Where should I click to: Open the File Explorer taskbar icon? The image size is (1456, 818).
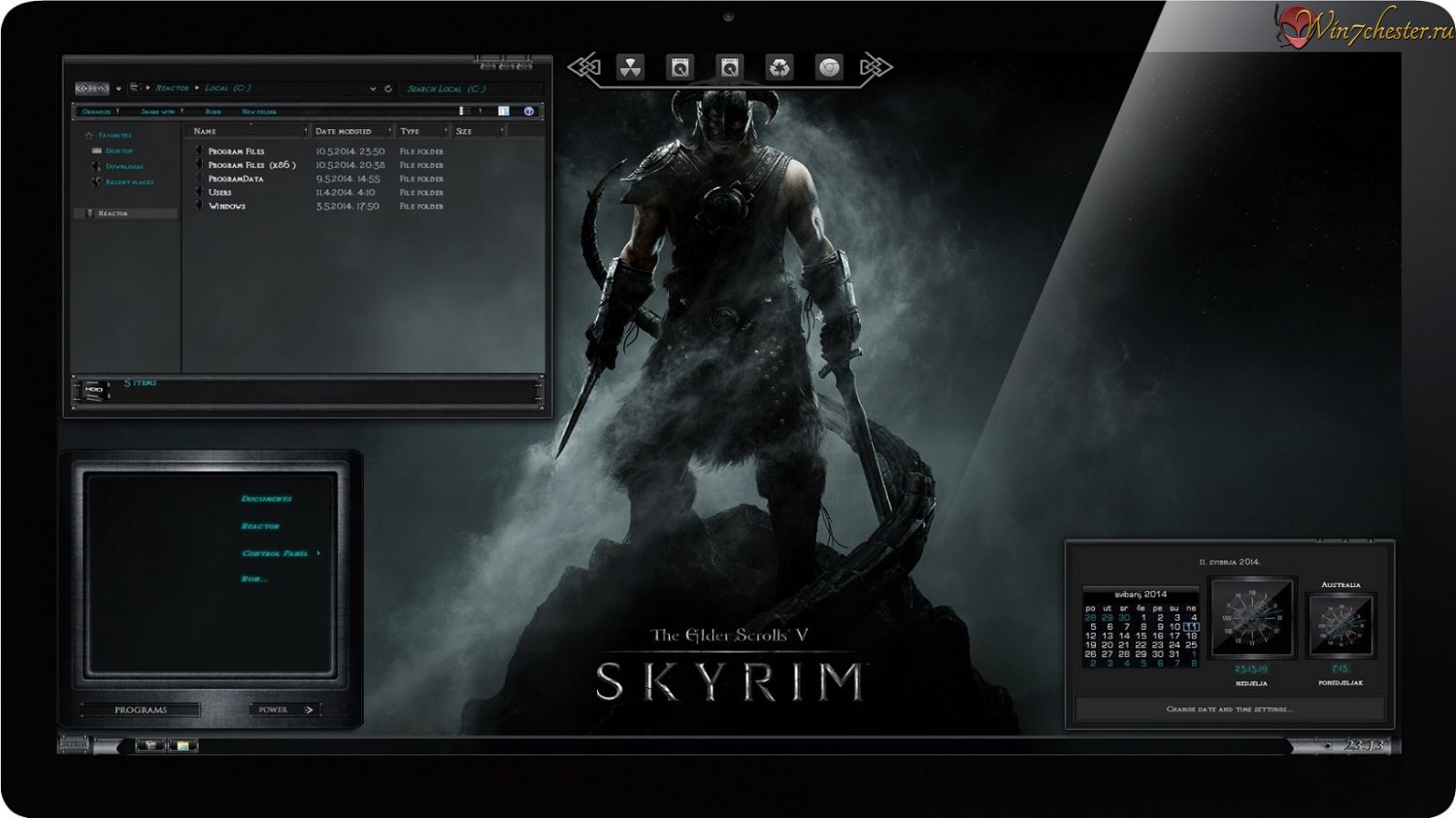pos(182,745)
